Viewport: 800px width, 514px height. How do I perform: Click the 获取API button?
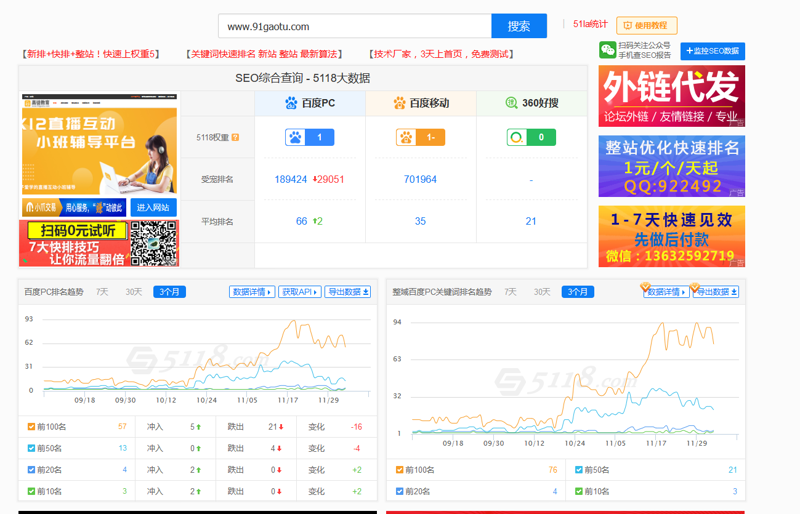point(299,292)
